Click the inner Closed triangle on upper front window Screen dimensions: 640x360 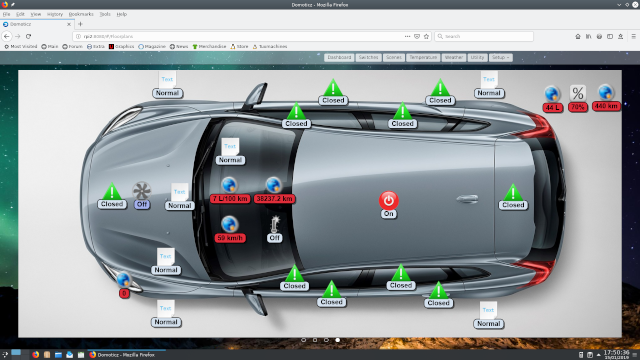point(296,111)
